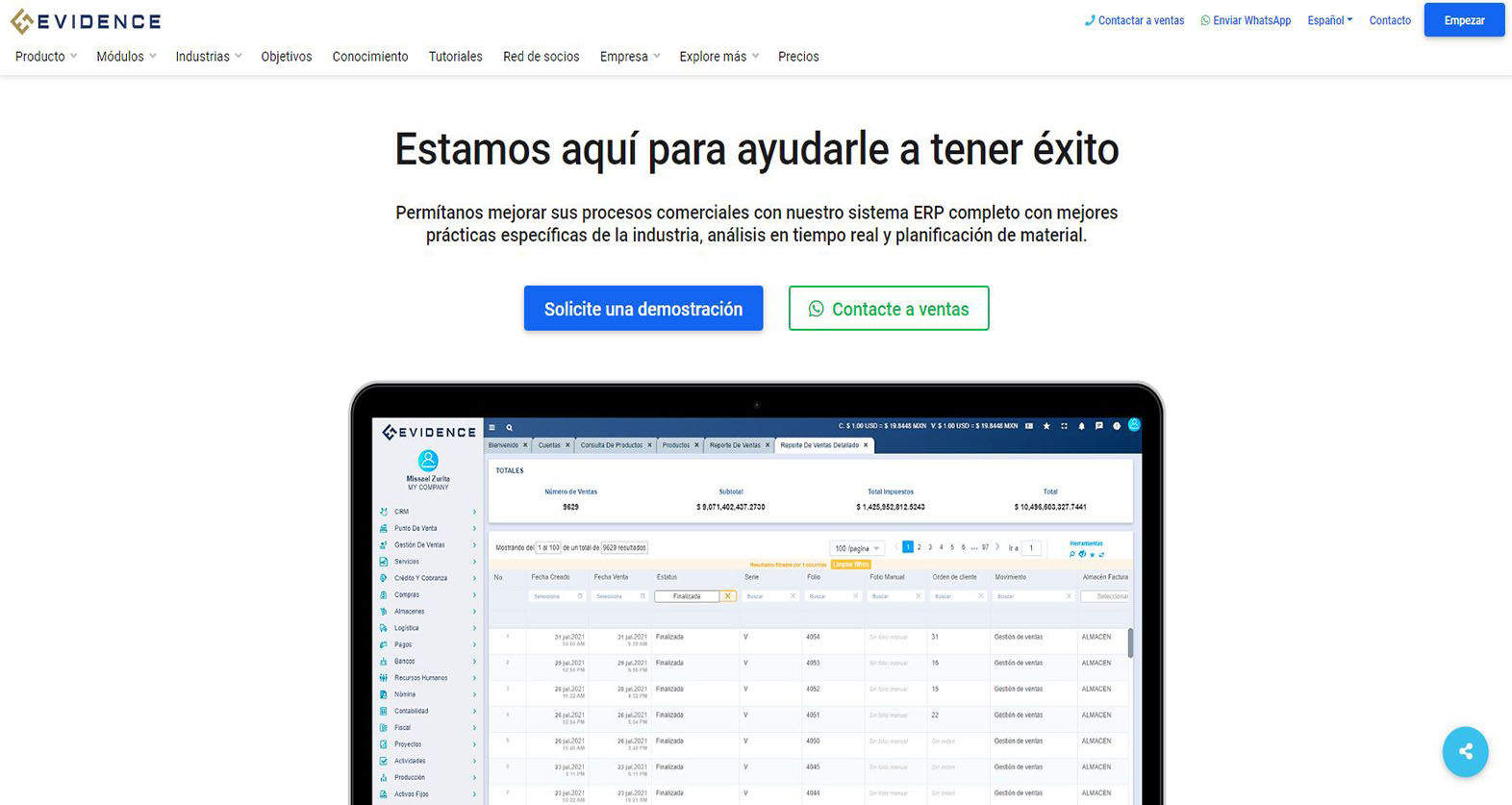
Task: Click Folio 4054 in the sales table
Action: (x=813, y=637)
